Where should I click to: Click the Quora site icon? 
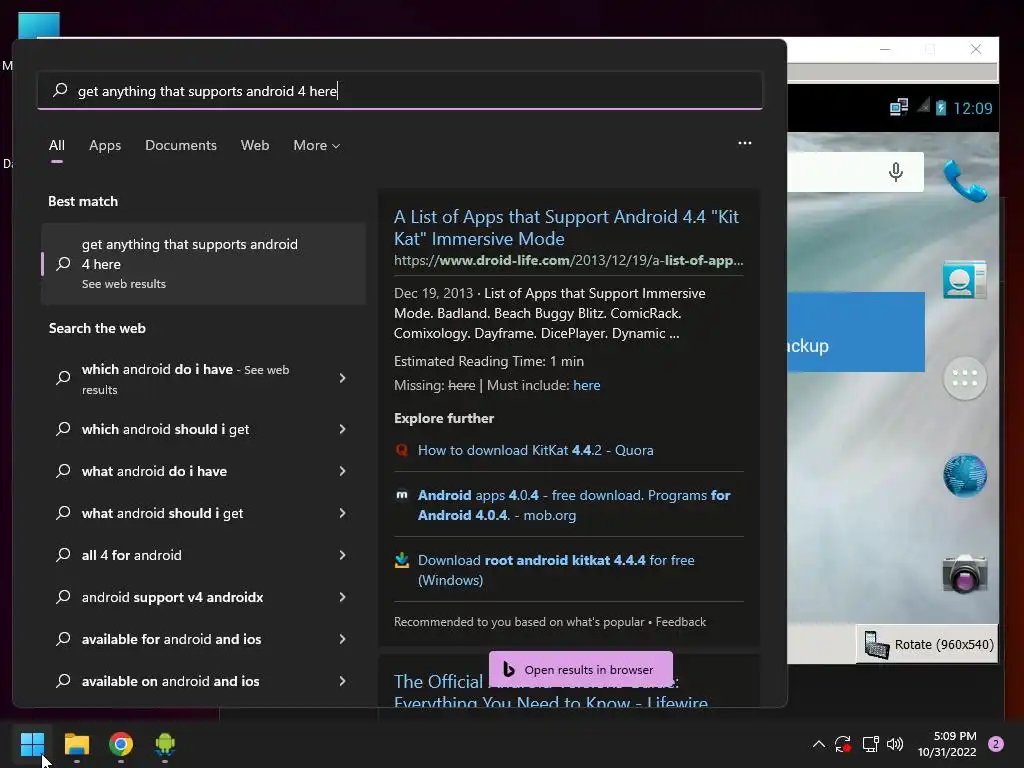click(402, 450)
